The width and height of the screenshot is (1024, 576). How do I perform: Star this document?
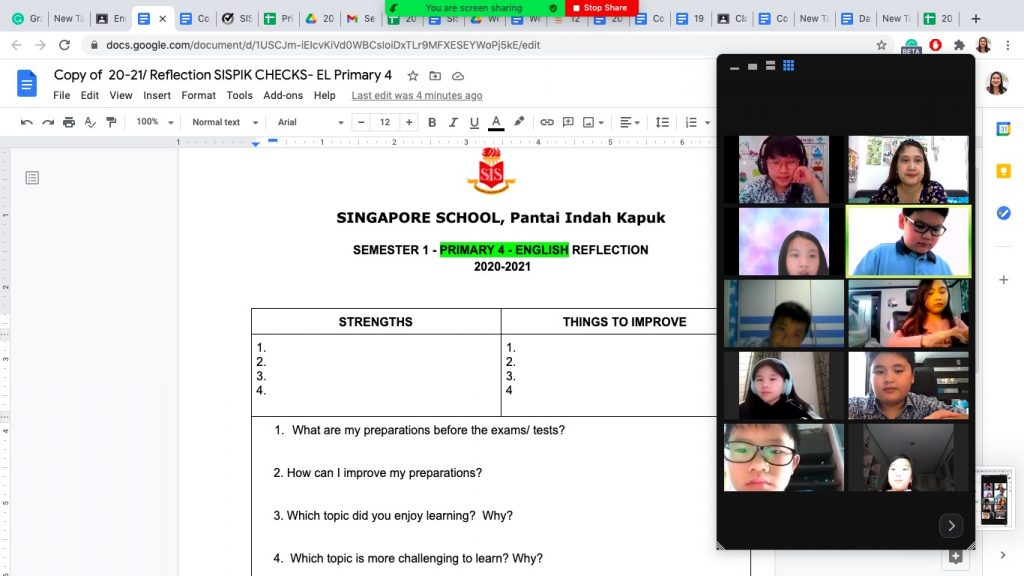(413, 76)
